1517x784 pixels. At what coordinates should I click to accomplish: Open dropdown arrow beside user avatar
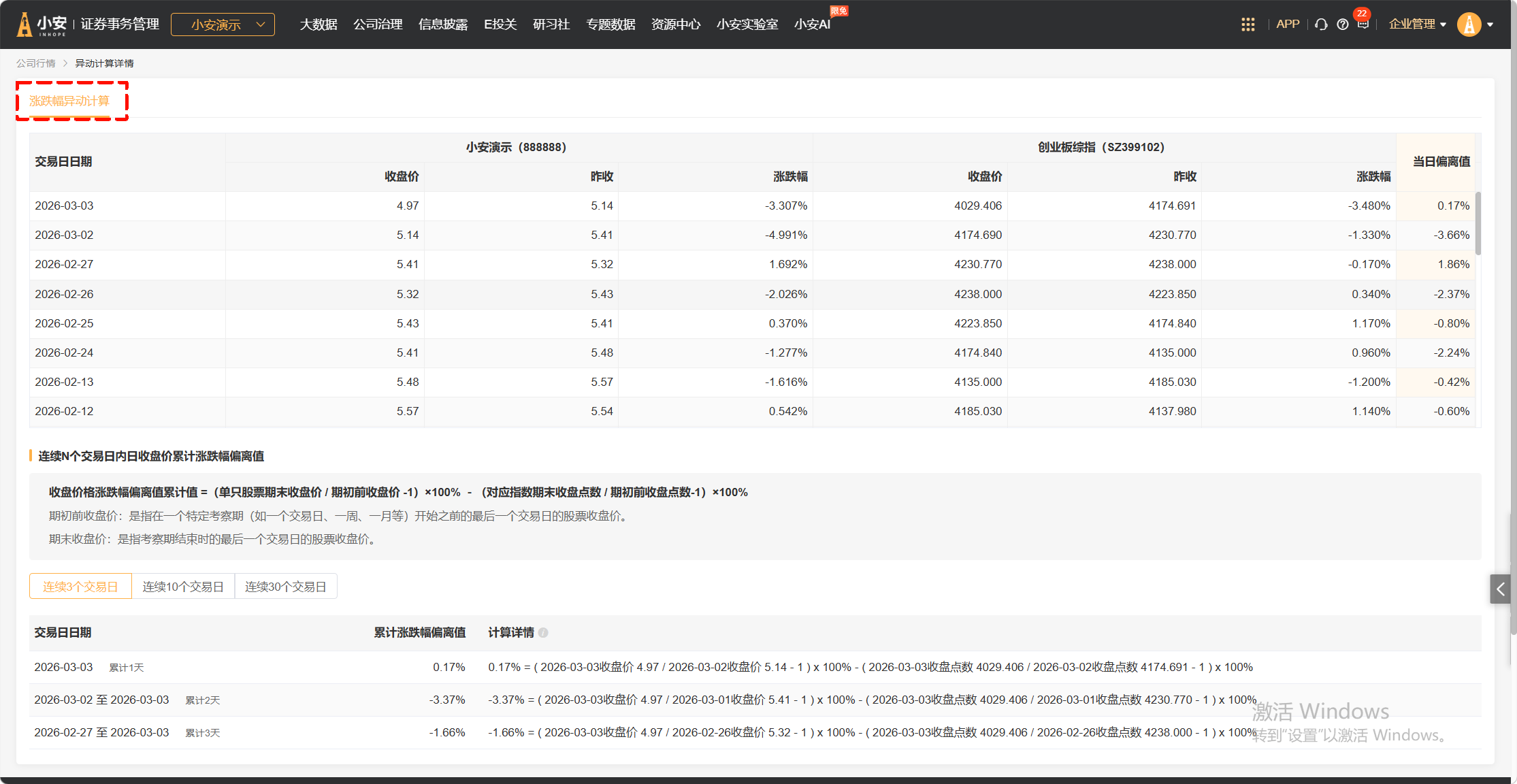coord(1490,24)
